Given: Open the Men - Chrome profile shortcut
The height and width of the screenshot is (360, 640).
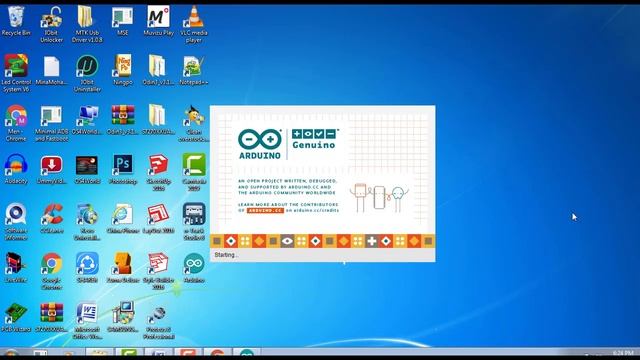Looking at the screenshot, I should (16, 123).
